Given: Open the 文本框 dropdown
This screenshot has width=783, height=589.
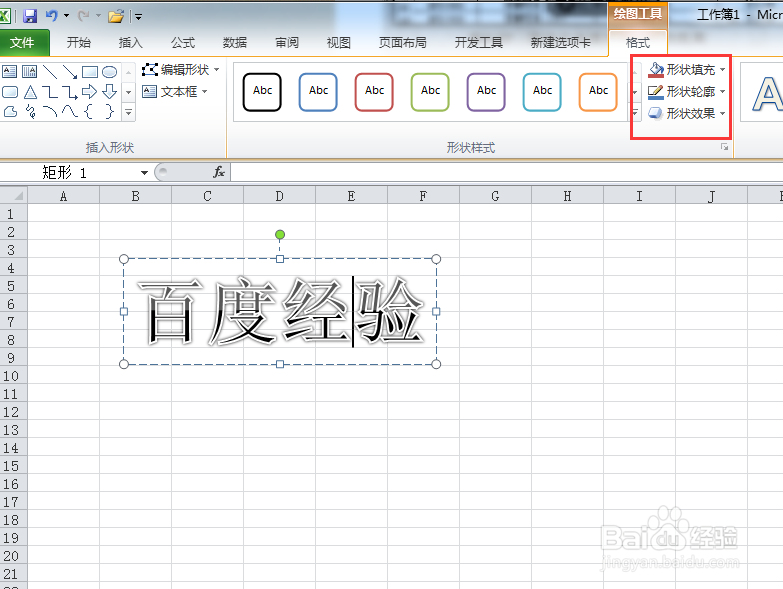Looking at the screenshot, I should (x=175, y=91).
